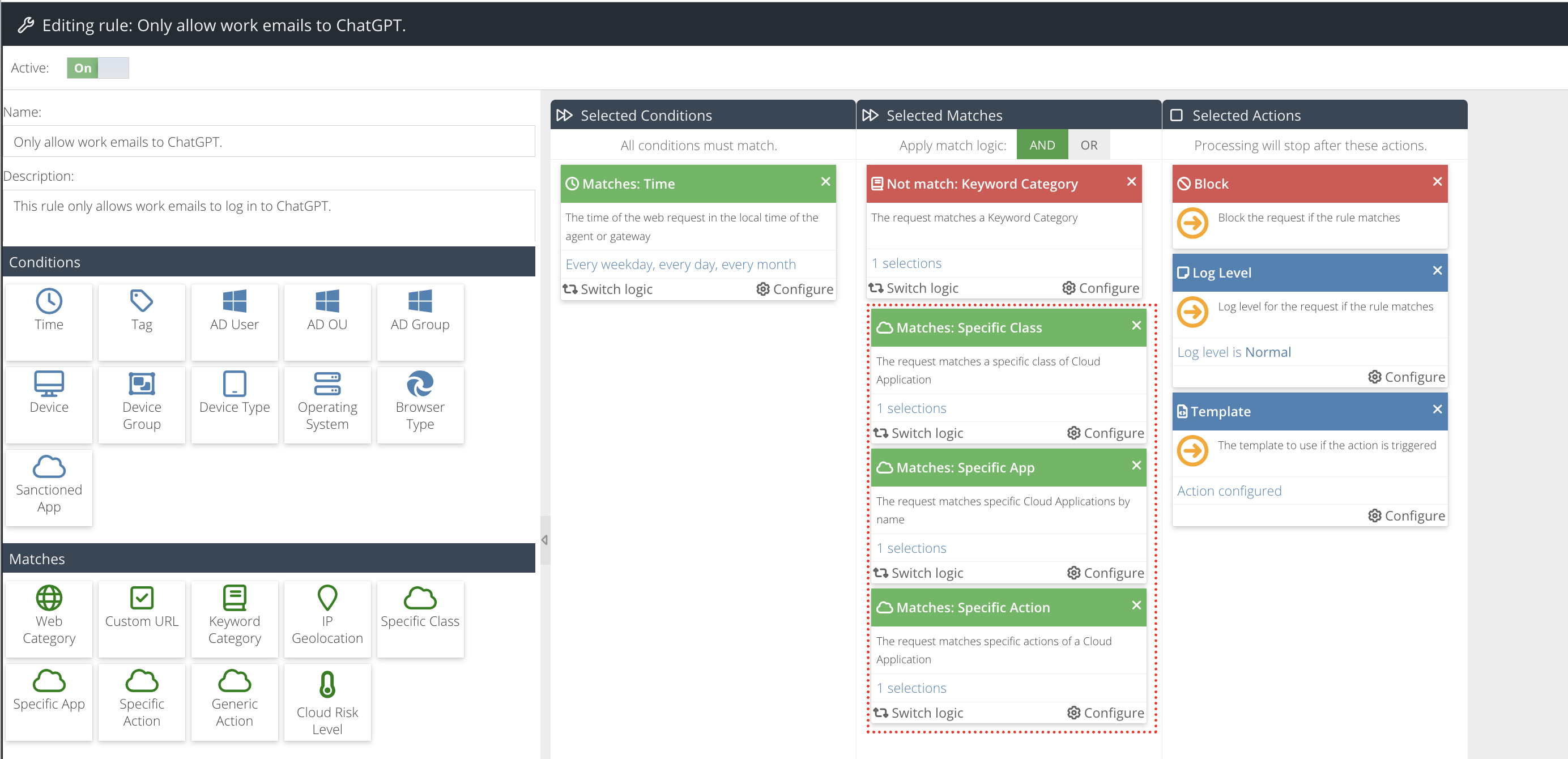Choose the IP Geolocation match

pyautogui.click(x=327, y=619)
